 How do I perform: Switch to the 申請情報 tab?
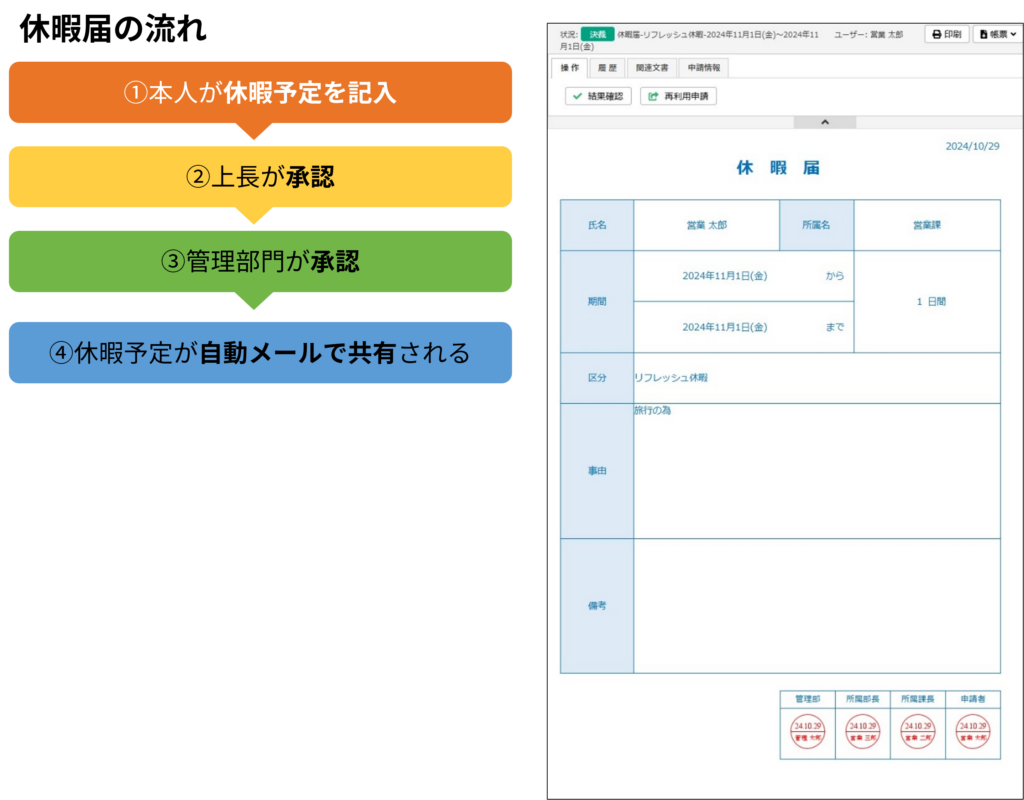704,68
